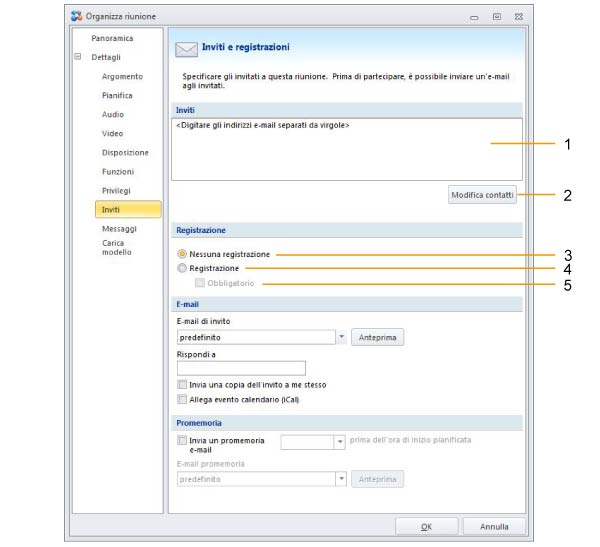Enable Invia una copia dell'invito a me stesso
600x547 pixels.
pyautogui.click(x=182, y=384)
